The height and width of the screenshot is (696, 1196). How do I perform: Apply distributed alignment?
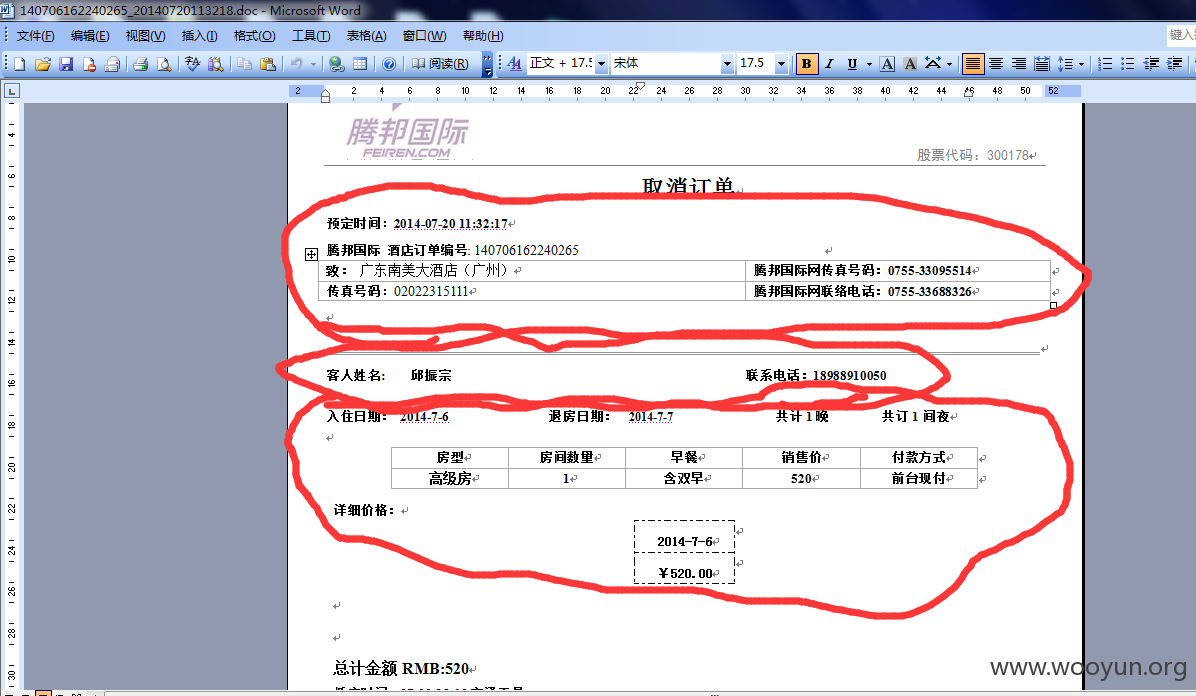(1042, 64)
